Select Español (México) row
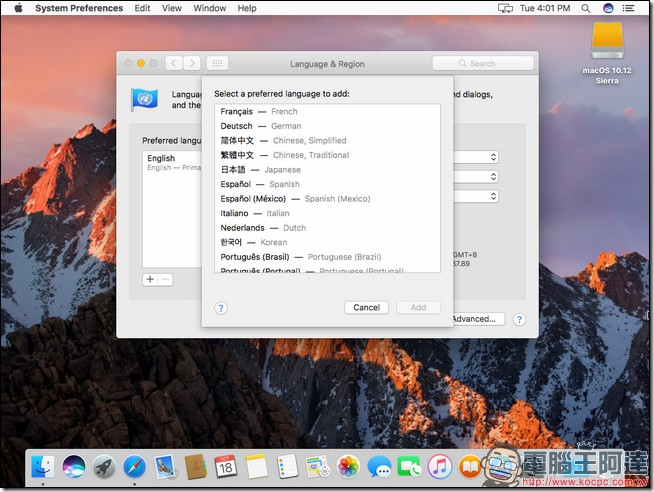Image resolution: width=654 pixels, height=492 pixels. click(x=327, y=199)
